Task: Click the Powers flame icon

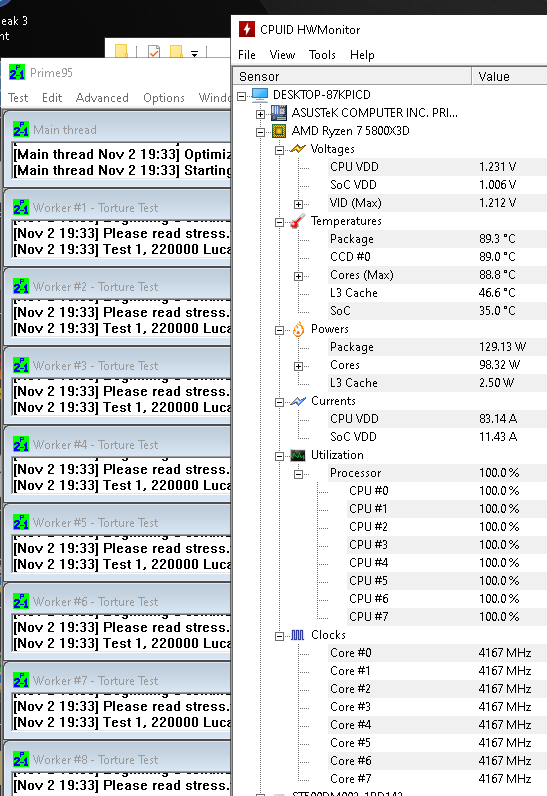Action: click(x=298, y=329)
